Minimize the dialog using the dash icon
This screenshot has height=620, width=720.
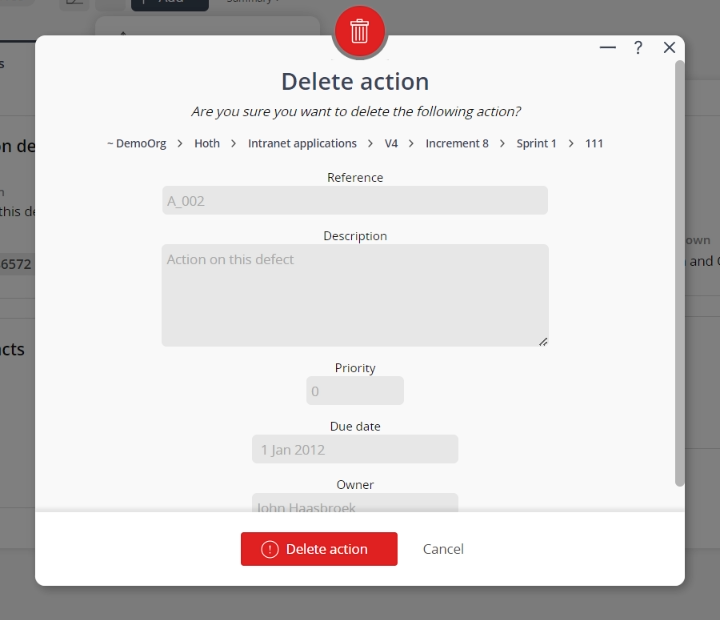[608, 47]
